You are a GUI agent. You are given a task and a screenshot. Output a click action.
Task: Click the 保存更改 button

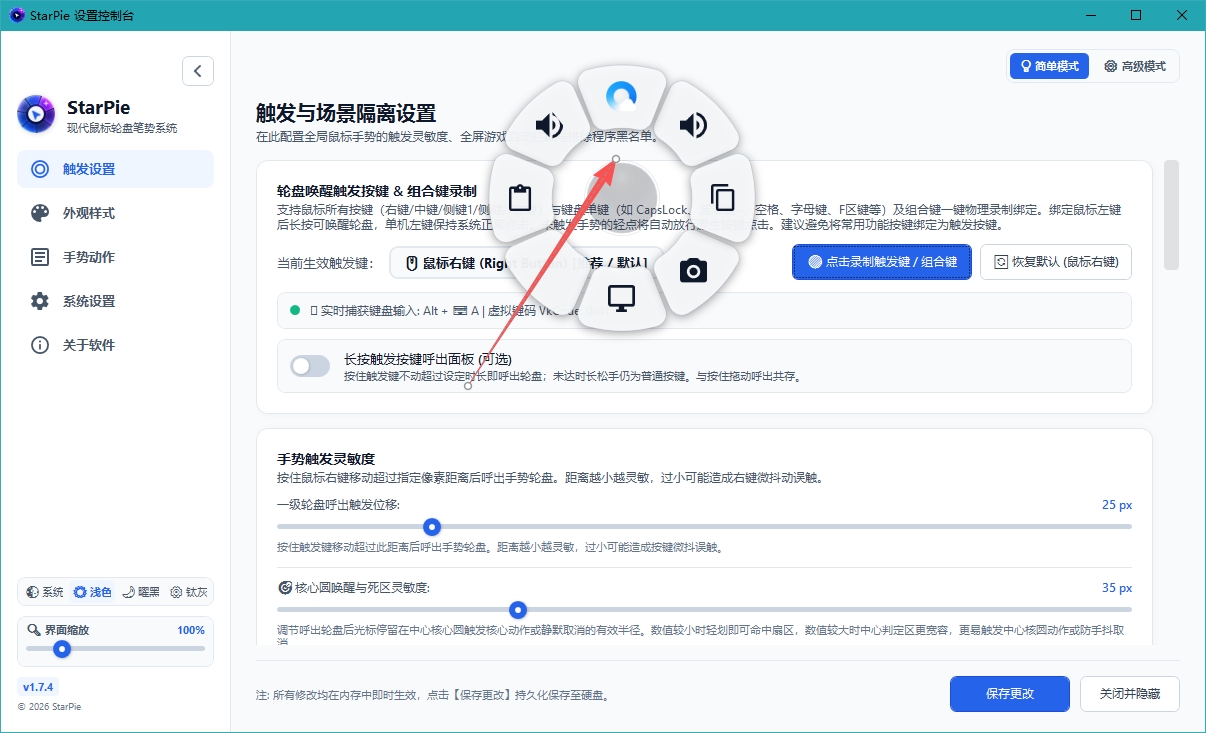pyautogui.click(x=1010, y=694)
